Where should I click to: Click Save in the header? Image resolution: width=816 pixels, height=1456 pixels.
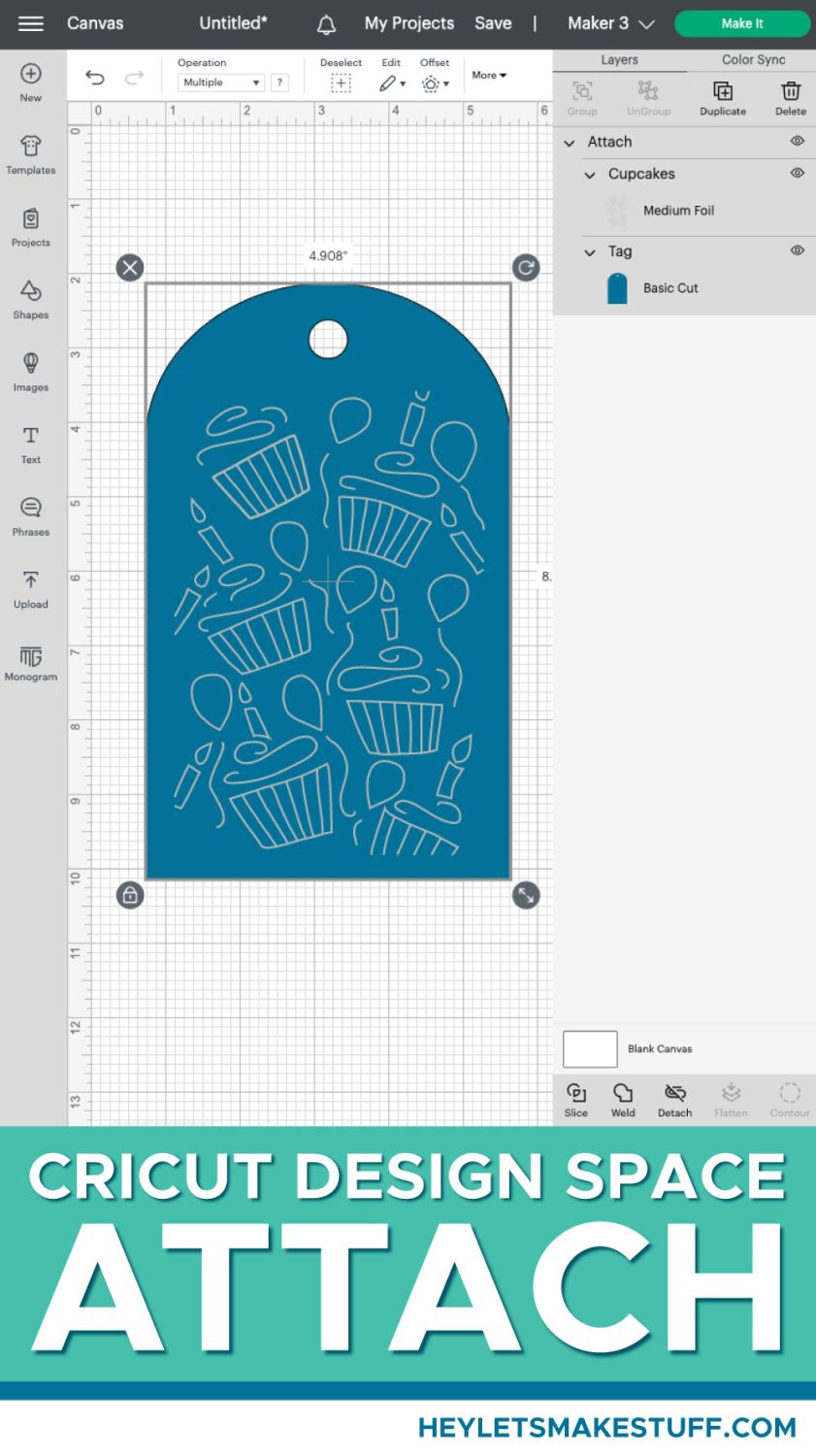tap(493, 23)
